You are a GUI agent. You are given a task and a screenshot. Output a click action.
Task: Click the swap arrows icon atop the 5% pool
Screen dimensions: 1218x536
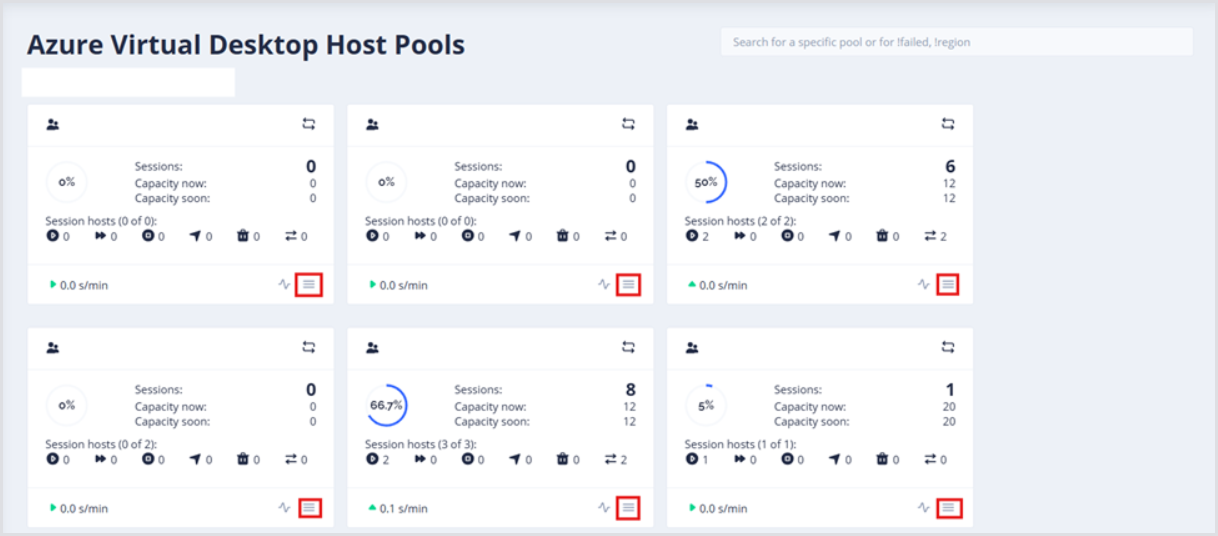[x=948, y=347]
